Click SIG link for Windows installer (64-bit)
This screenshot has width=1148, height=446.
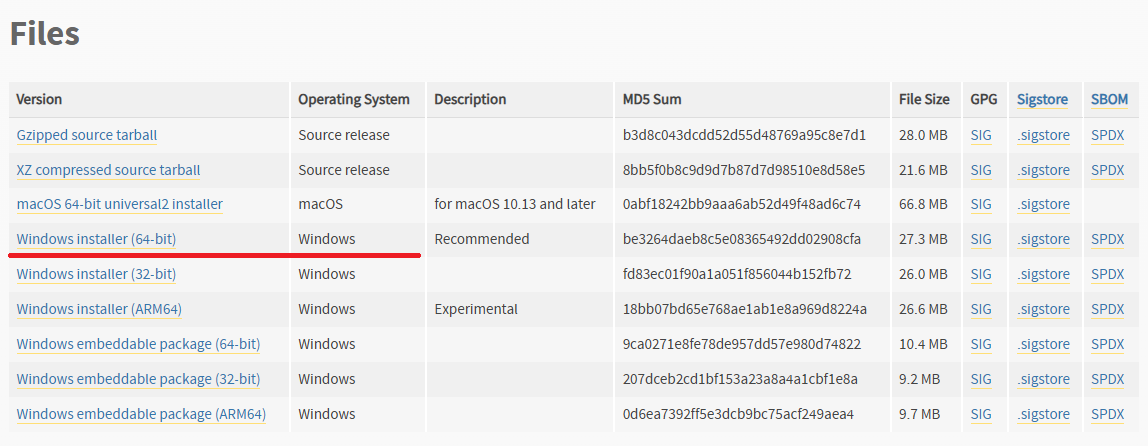coord(981,239)
